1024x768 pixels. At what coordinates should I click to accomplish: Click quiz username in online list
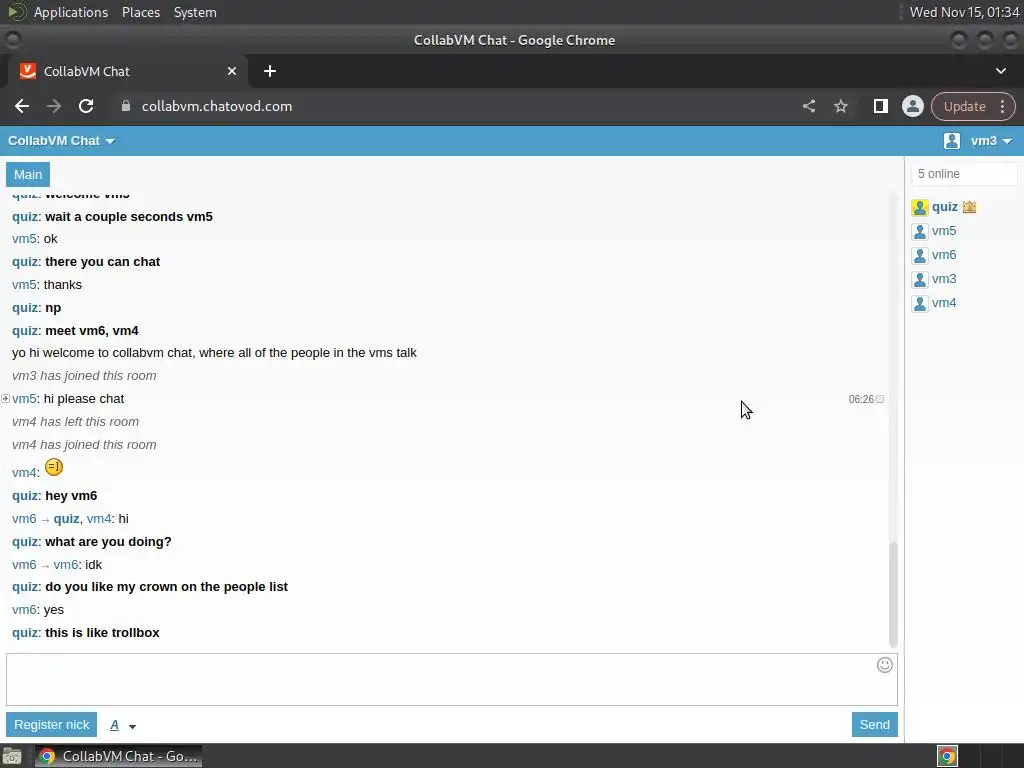pyautogui.click(x=944, y=207)
